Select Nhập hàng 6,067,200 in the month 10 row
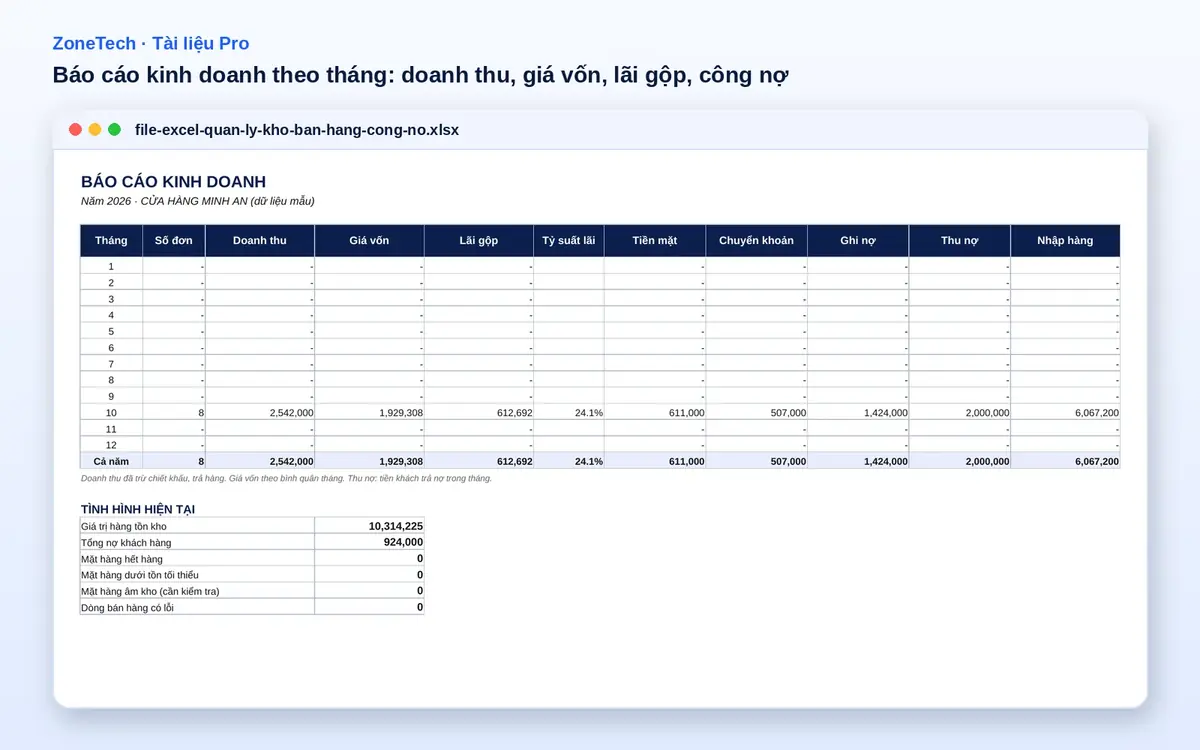Screen dimensions: 1200x750 tap(1065, 412)
